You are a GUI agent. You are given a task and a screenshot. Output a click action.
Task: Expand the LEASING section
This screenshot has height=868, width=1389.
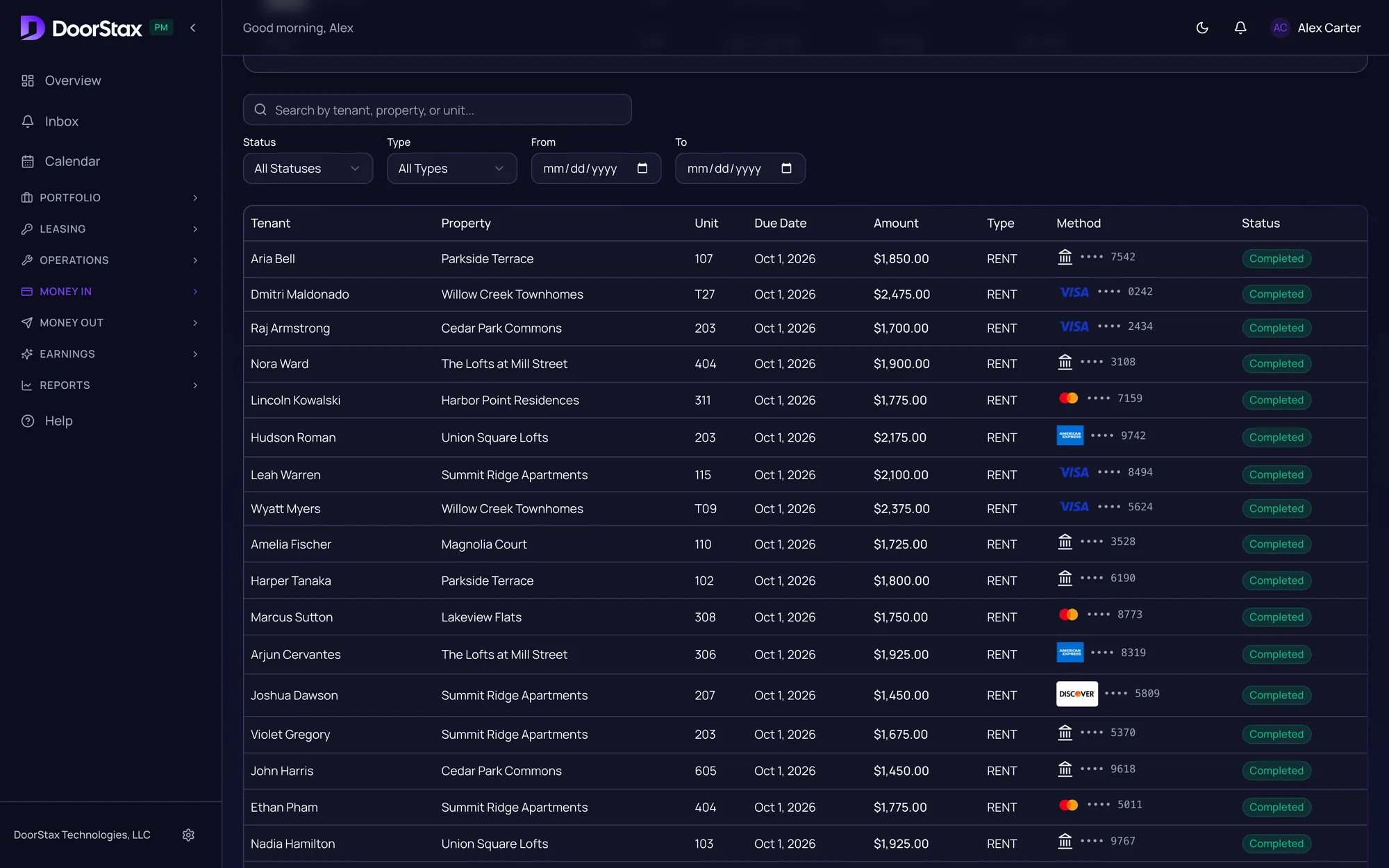tap(110, 229)
